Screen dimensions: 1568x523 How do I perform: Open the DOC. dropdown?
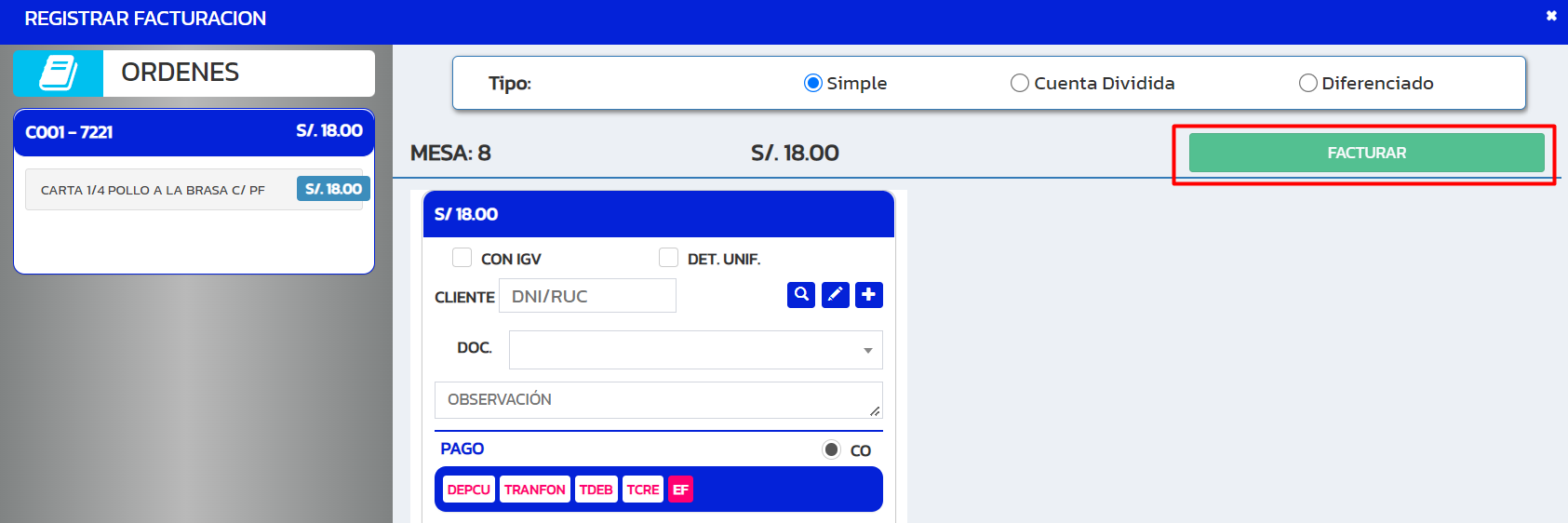696,350
